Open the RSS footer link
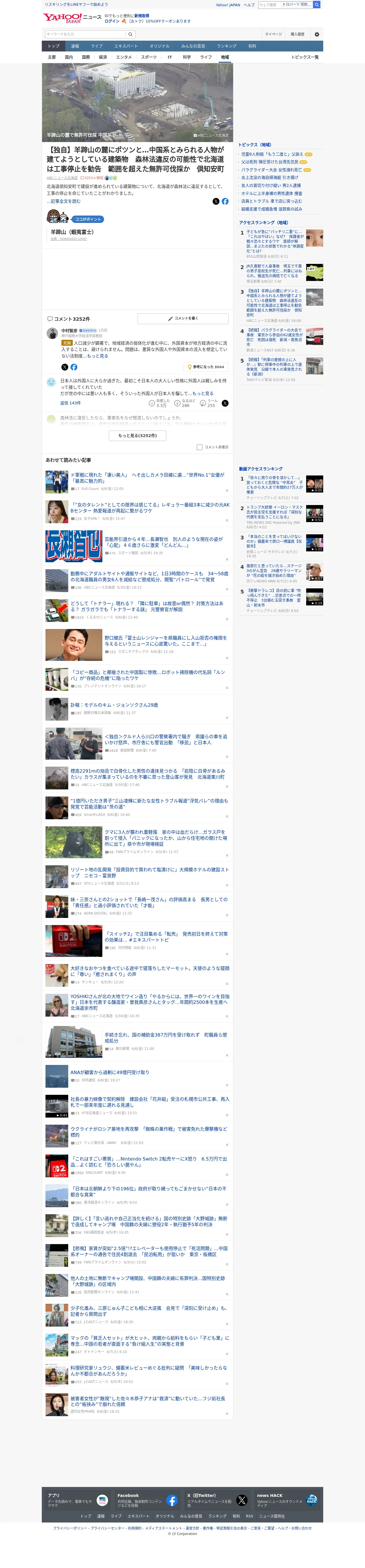 [x=249, y=1516]
